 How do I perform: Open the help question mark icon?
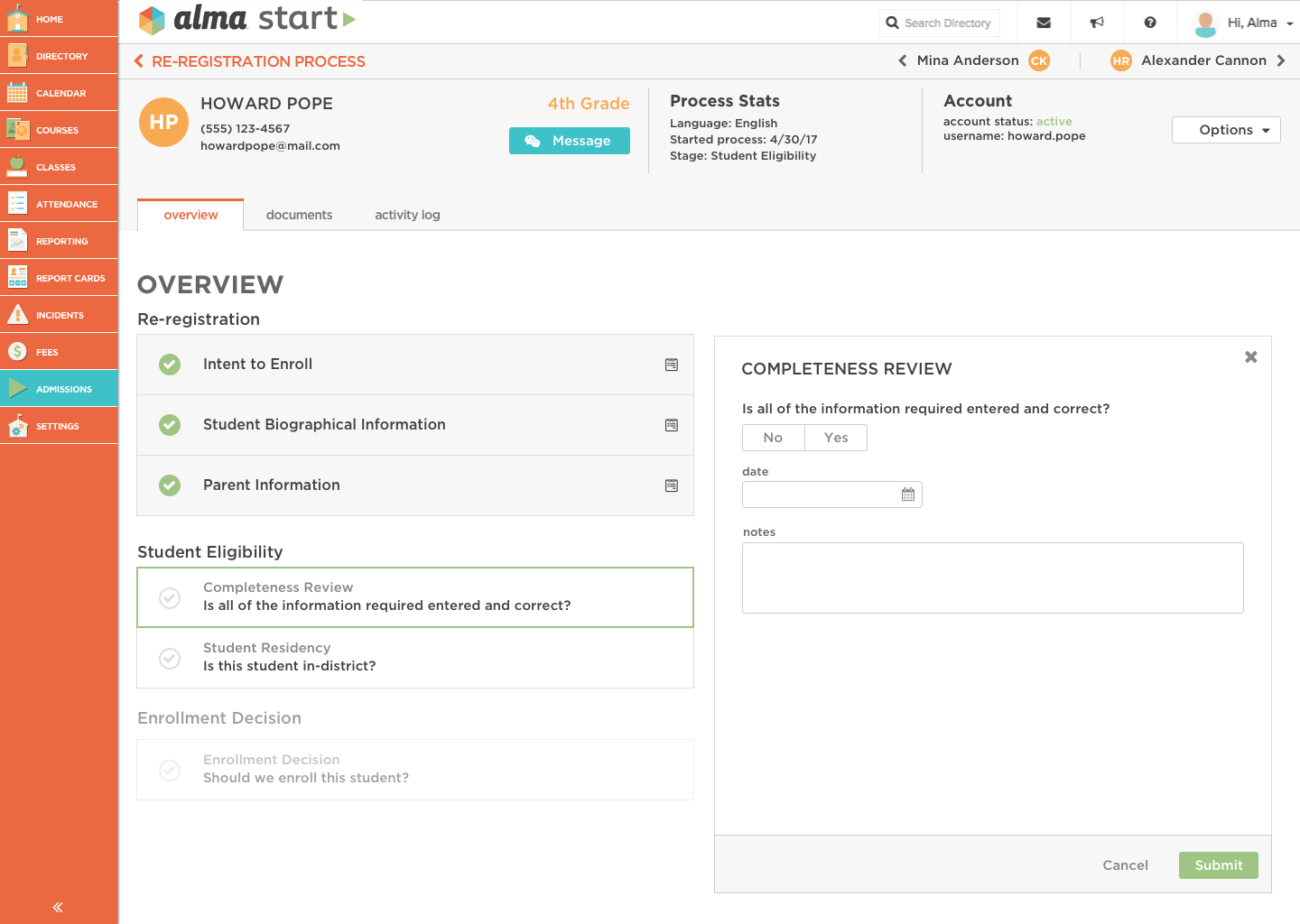(1150, 23)
